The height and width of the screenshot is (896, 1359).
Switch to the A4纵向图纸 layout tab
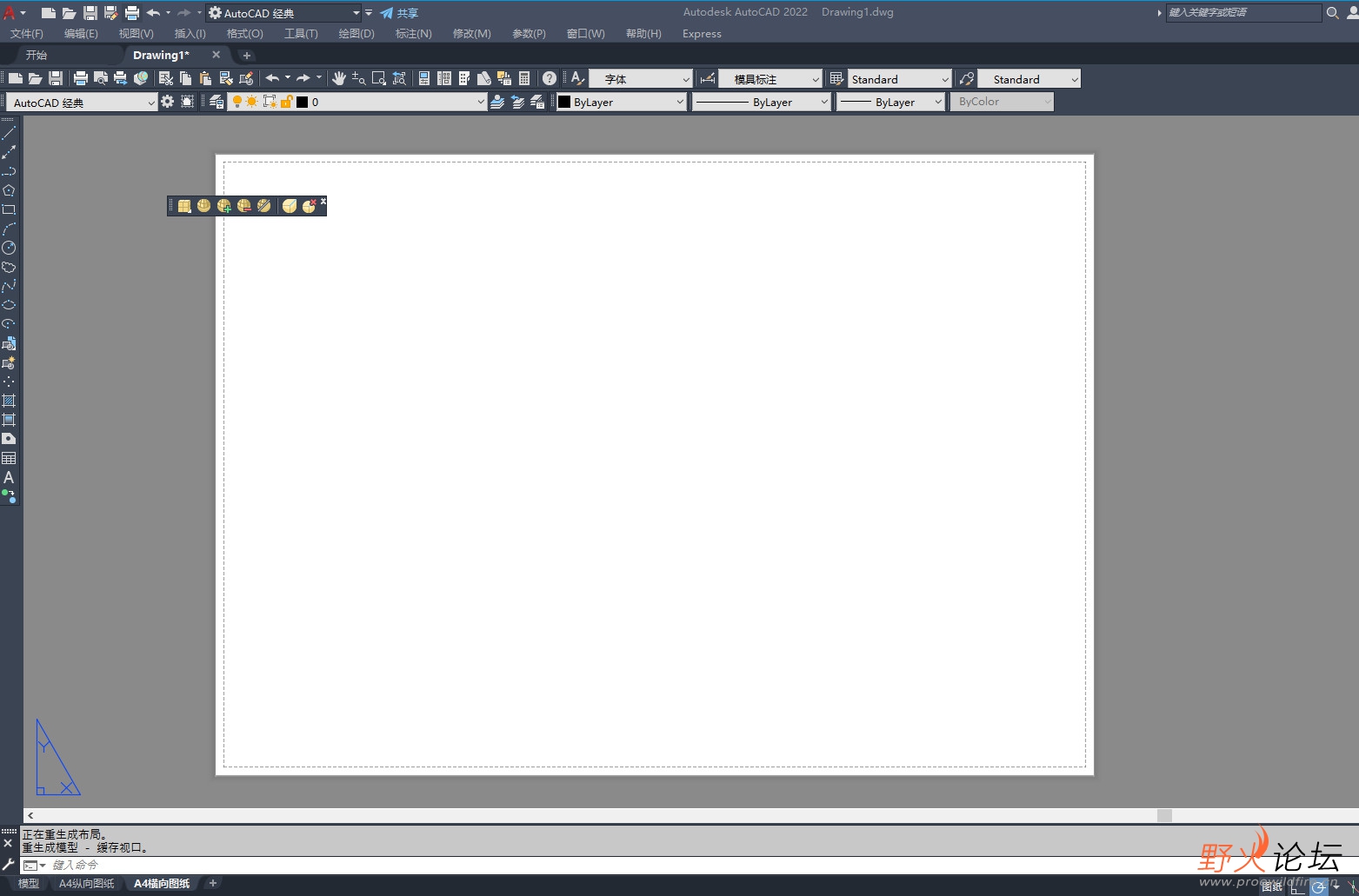pyautogui.click(x=87, y=884)
